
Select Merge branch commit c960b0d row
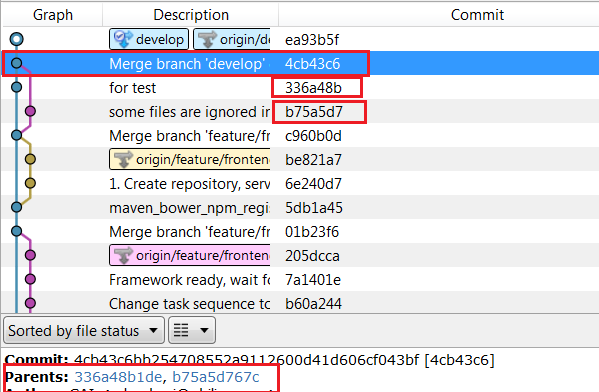pyautogui.click(x=300, y=136)
